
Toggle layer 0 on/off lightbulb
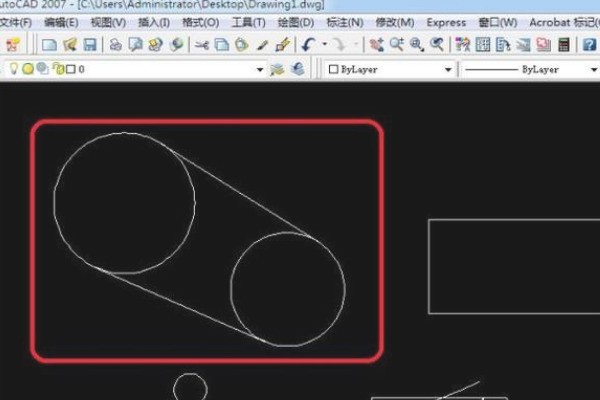click(x=14, y=69)
